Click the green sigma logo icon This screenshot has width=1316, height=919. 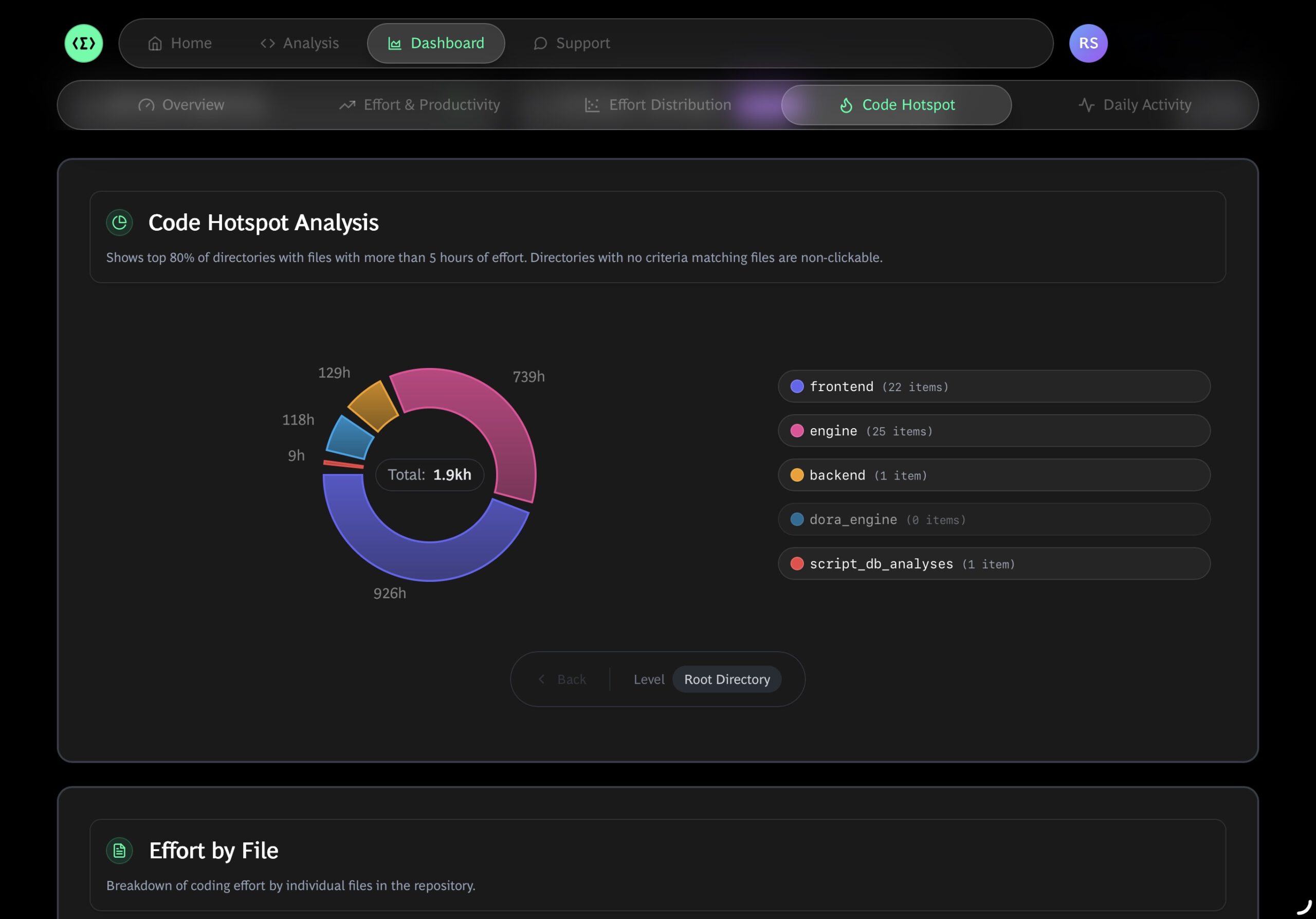pos(84,43)
